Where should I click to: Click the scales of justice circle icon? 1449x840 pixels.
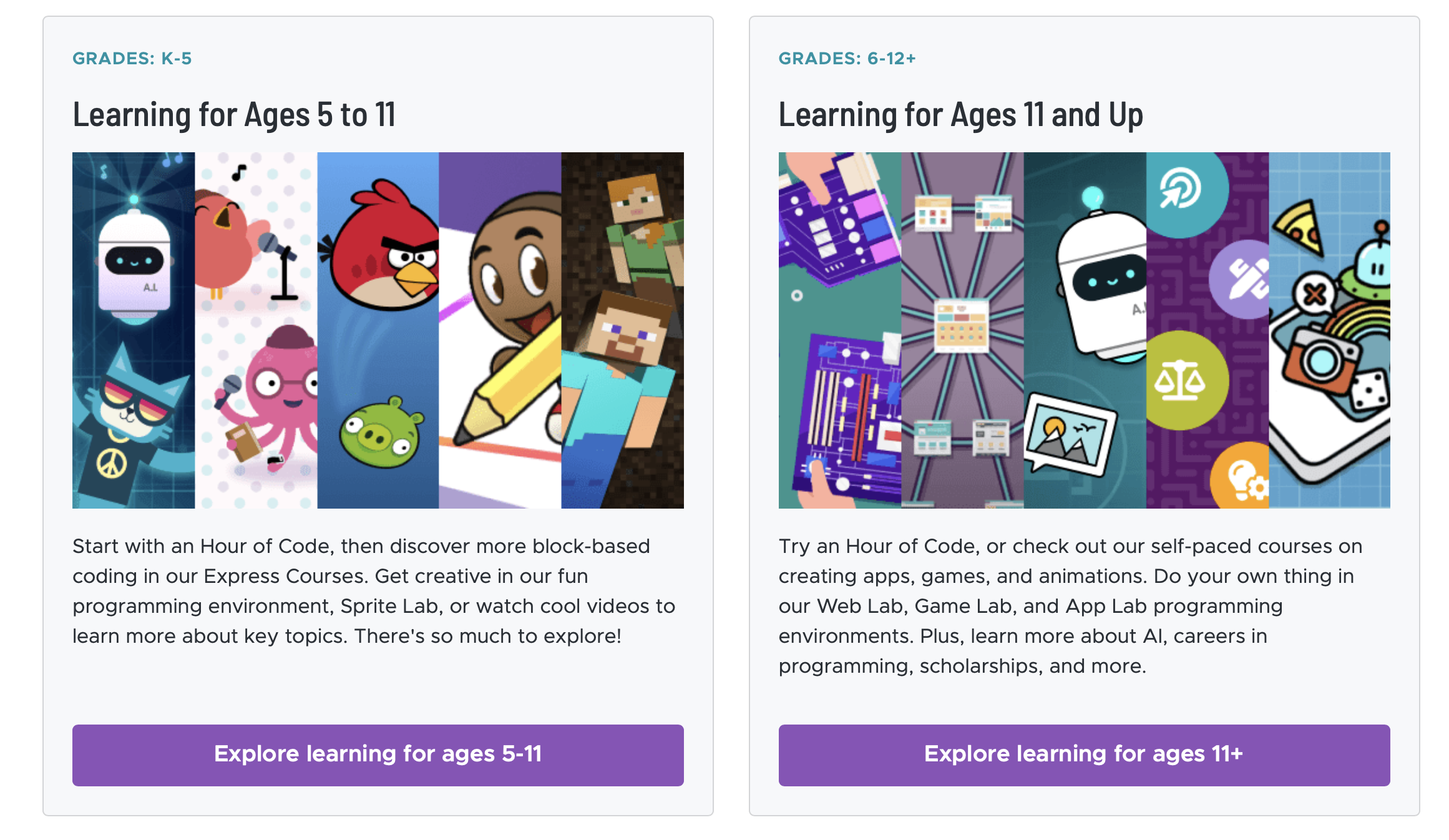click(1179, 380)
